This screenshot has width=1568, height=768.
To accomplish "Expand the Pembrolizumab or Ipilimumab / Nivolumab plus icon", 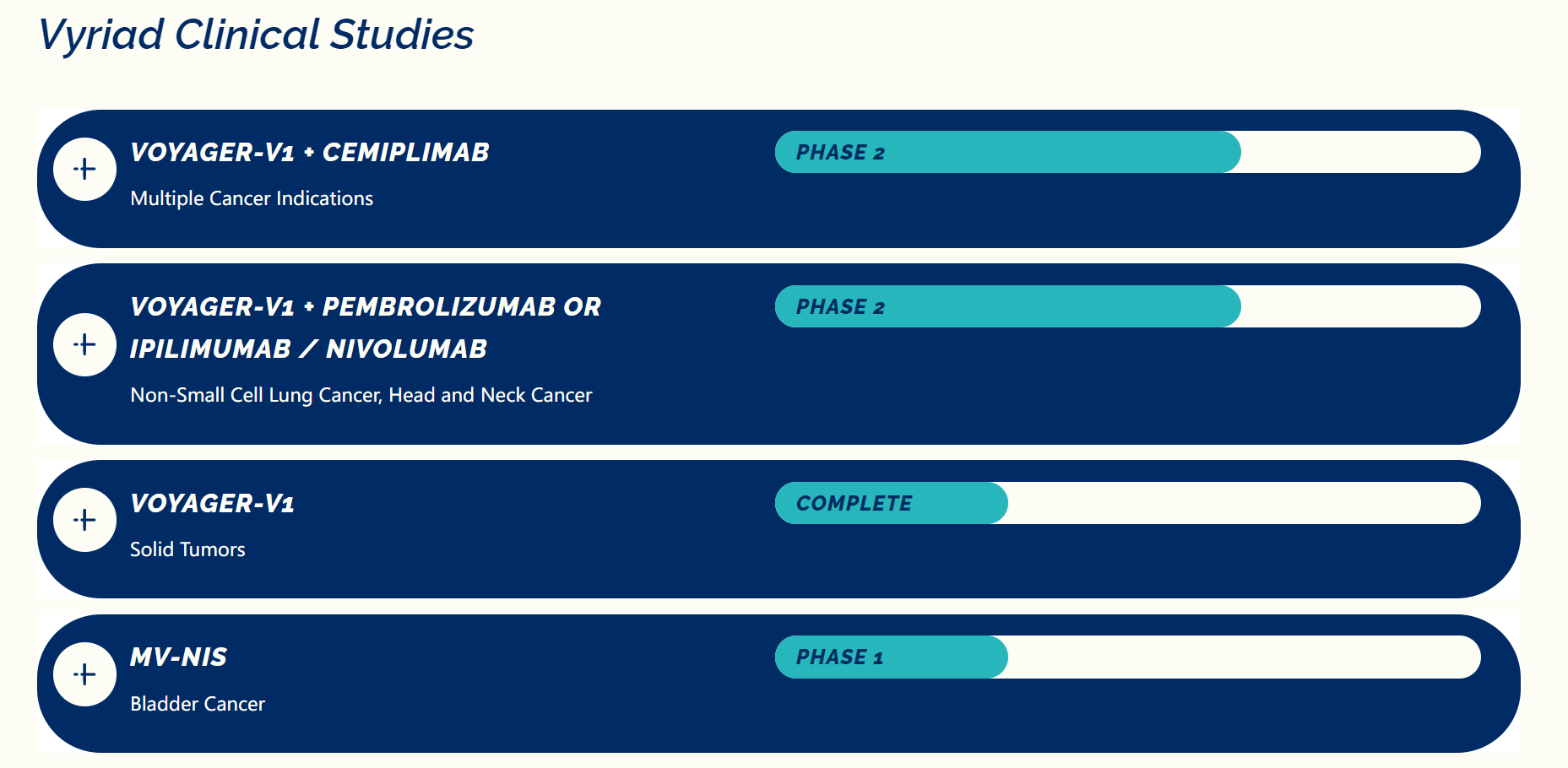I will pyautogui.click(x=84, y=344).
